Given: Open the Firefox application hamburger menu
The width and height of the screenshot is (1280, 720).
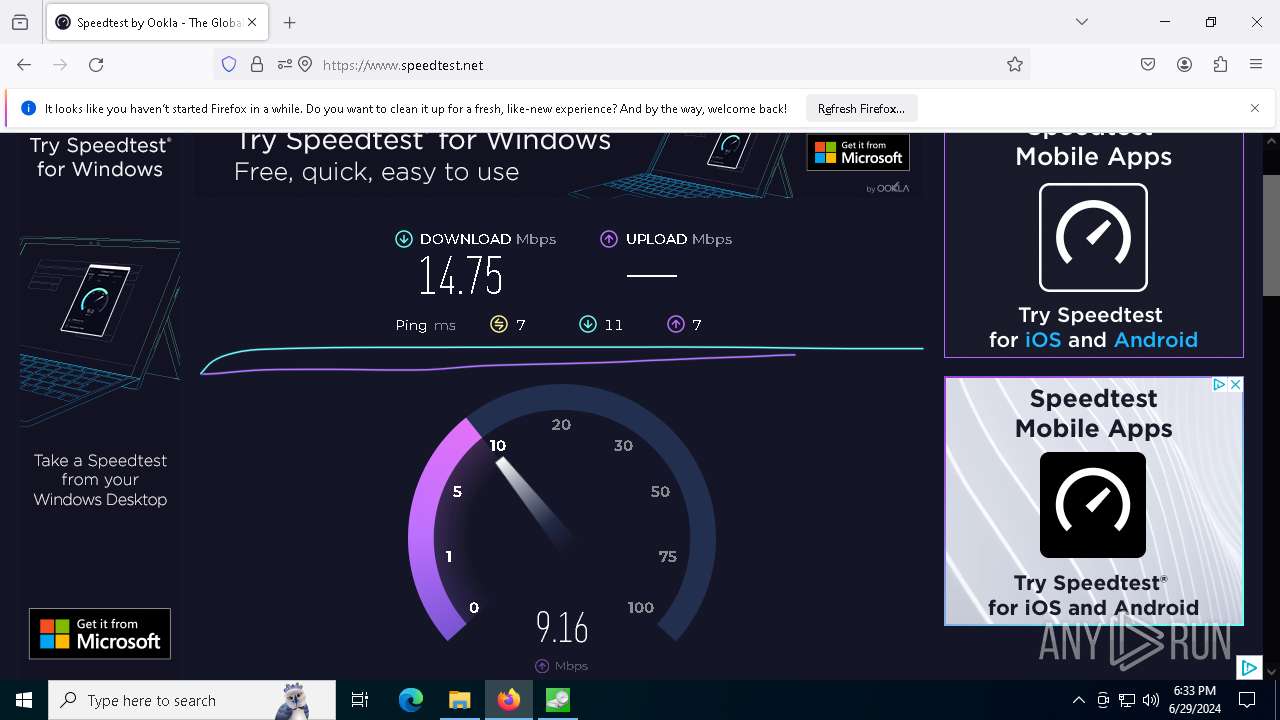Looking at the screenshot, I should [x=1256, y=65].
